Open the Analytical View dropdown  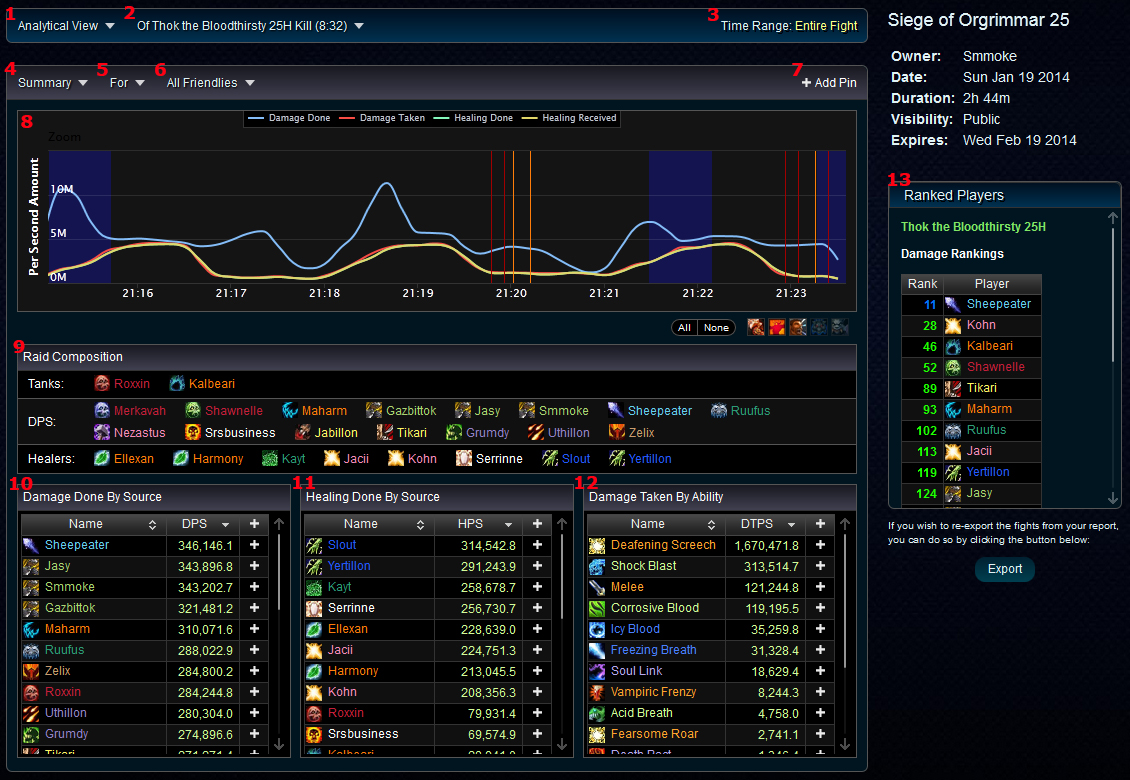tap(66, 26)
